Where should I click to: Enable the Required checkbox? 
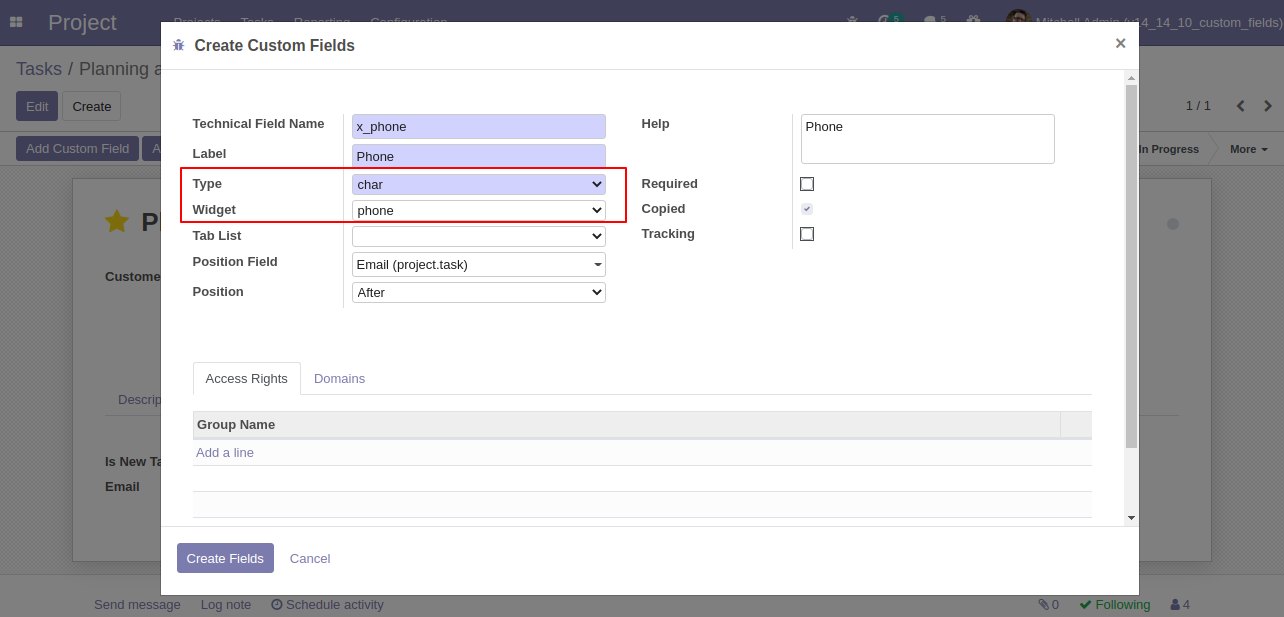coord(807,184)
